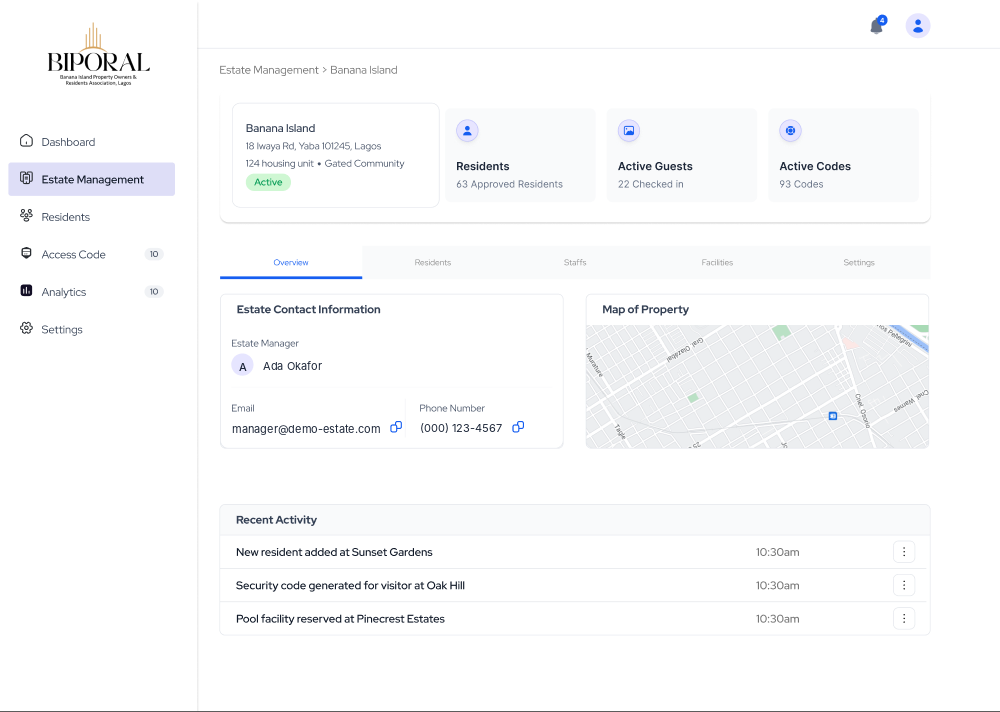The width and height of the screenshot is (1000, 712).
Task: Click the "63 Approved Residents" text
Action: [x=510, y=184]
